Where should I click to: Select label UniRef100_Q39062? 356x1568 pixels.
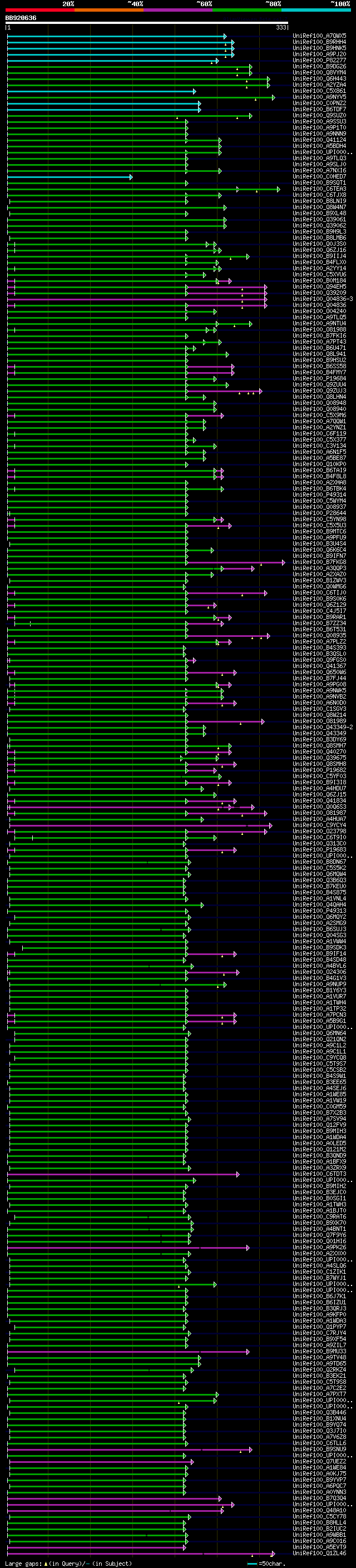click(319, 226)
